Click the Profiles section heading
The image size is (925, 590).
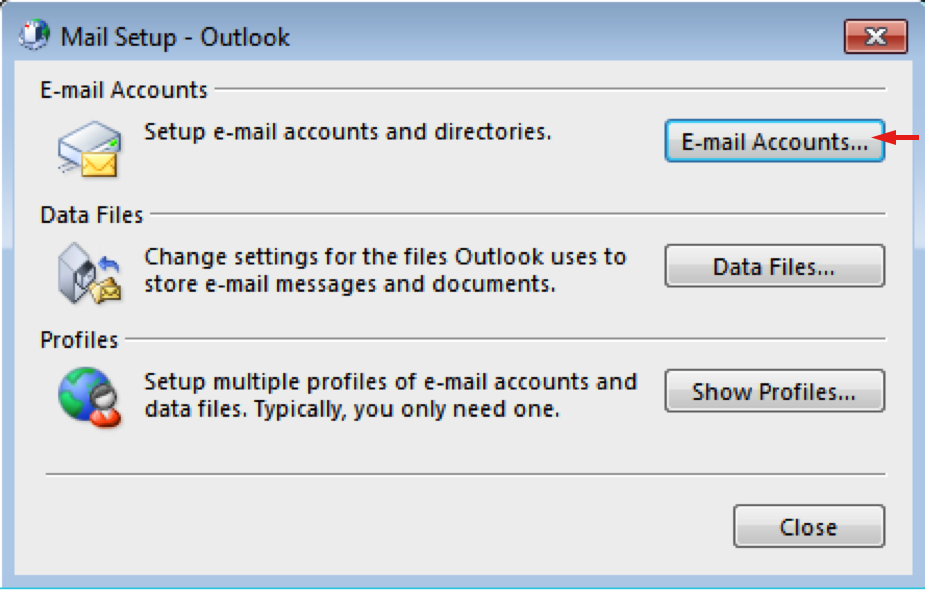(x=79, y=340)
